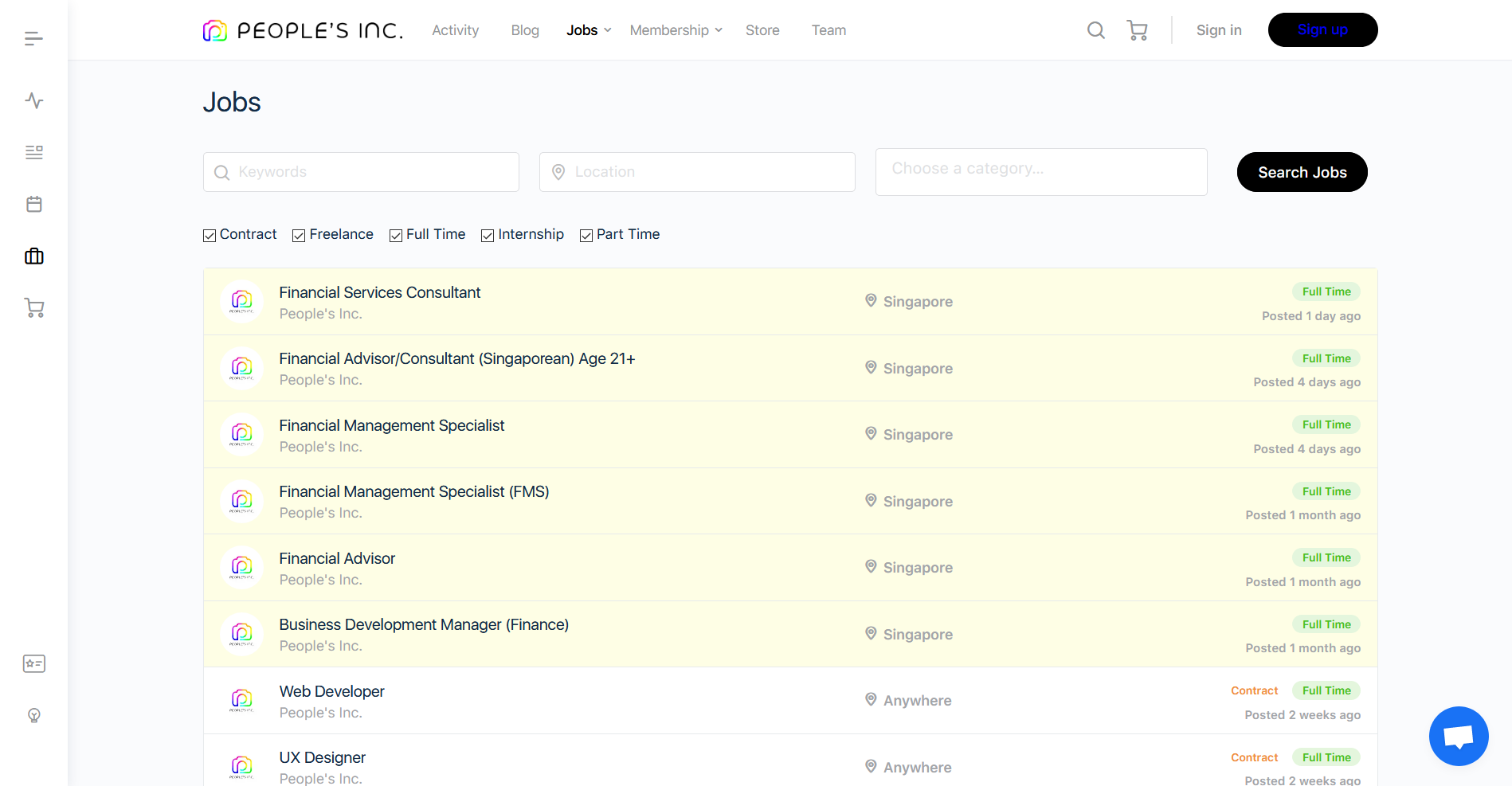Open the blue chat bubble widget

click(1458, 736)
